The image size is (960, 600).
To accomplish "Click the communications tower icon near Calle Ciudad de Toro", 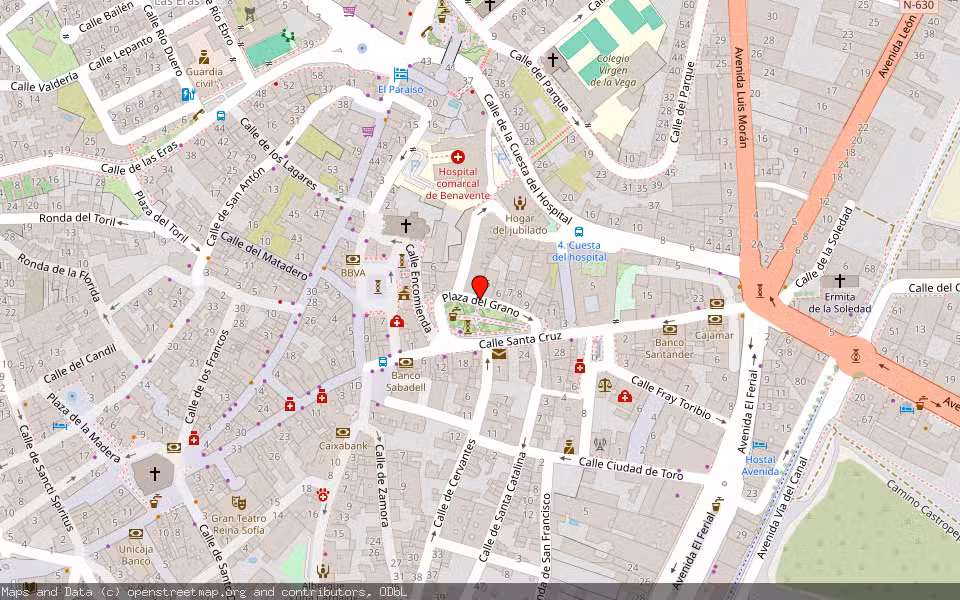I will pos(600,444).
